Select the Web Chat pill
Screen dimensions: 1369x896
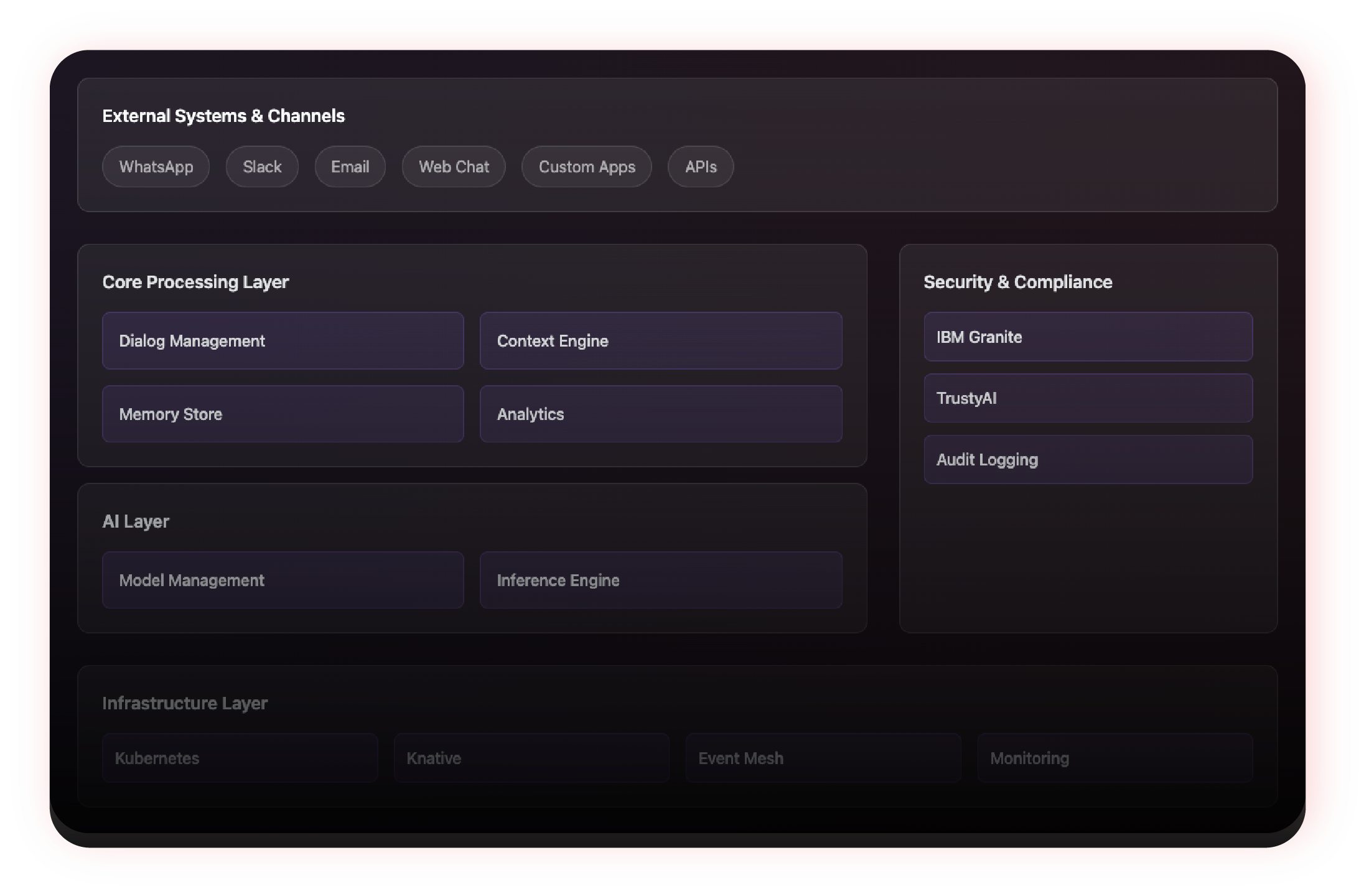click(x=454, y=167)
